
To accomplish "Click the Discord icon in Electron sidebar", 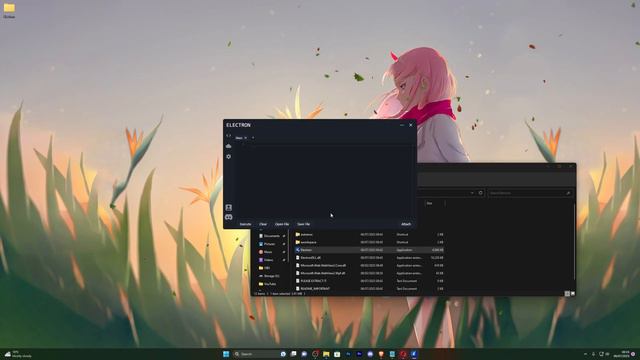I will pos(229,217).
